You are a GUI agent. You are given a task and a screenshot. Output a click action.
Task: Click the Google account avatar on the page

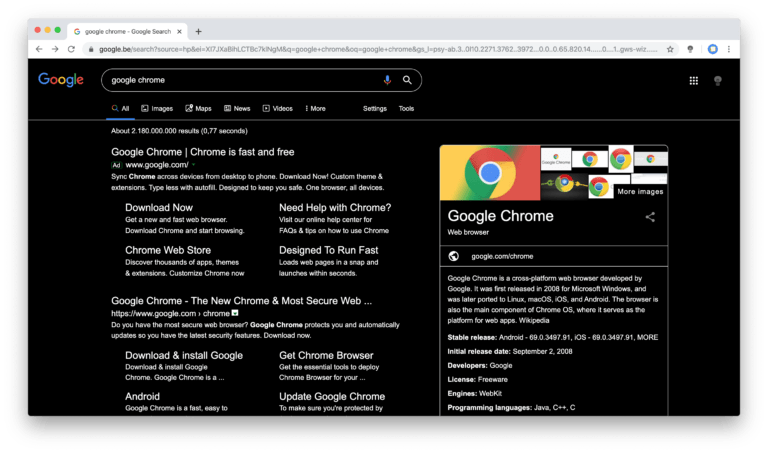pyautogui.click(x=718, y=80)
